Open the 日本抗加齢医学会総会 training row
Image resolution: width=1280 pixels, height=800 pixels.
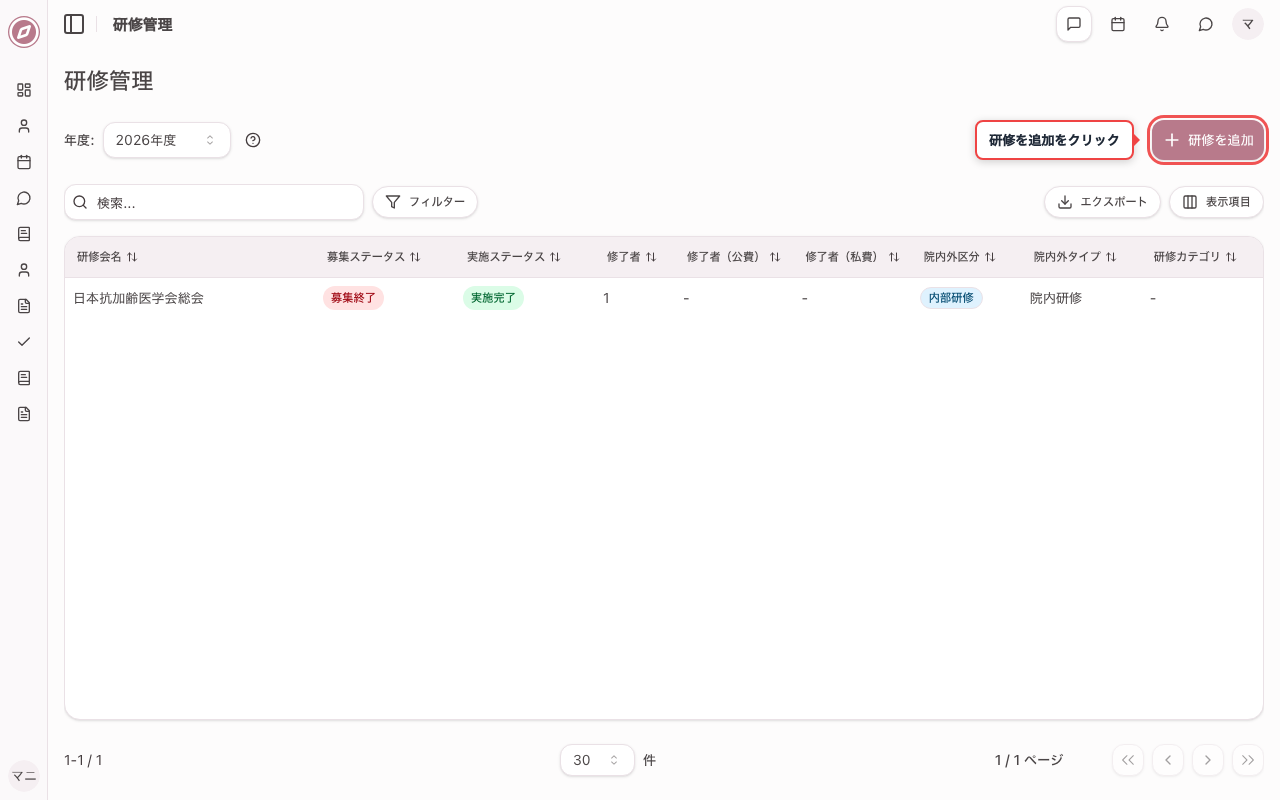(x=664, y=298)
